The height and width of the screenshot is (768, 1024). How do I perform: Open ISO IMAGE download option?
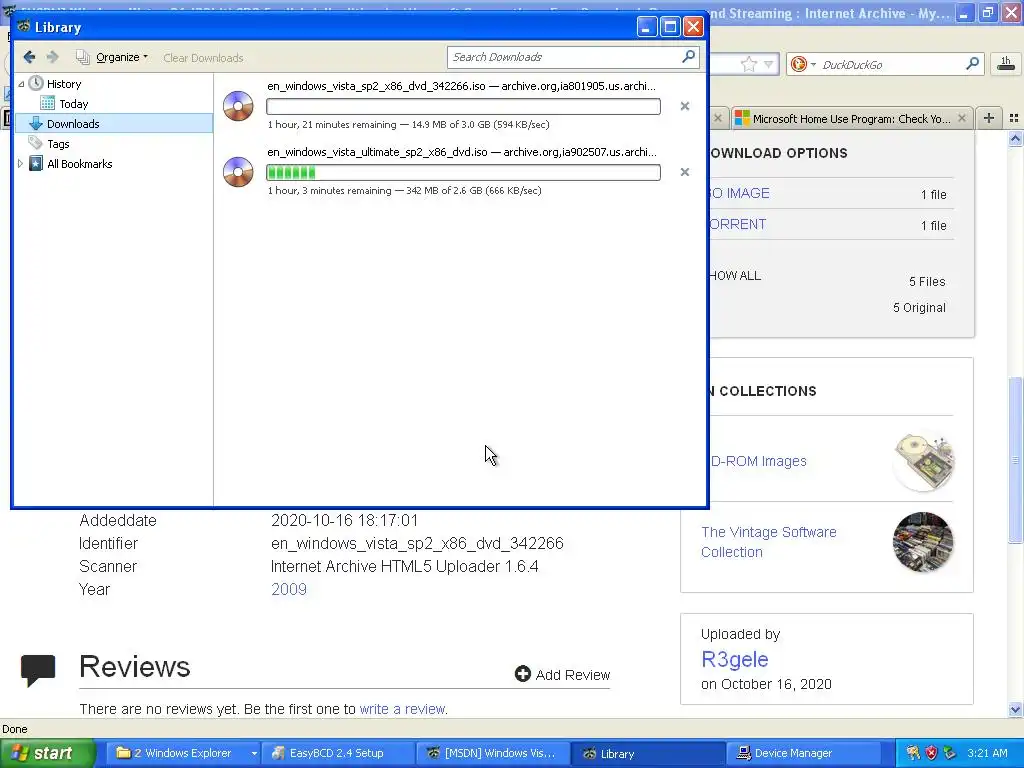740,193
